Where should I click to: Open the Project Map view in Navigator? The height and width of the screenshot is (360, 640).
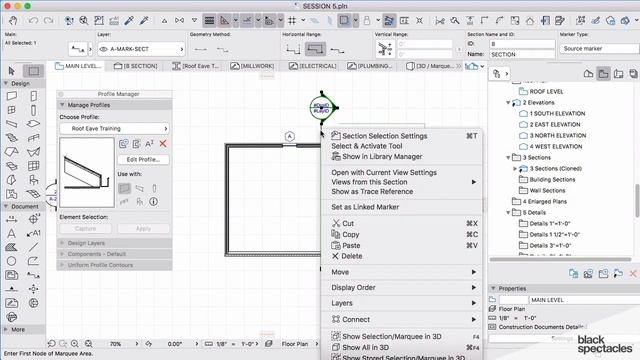(588, 74)
